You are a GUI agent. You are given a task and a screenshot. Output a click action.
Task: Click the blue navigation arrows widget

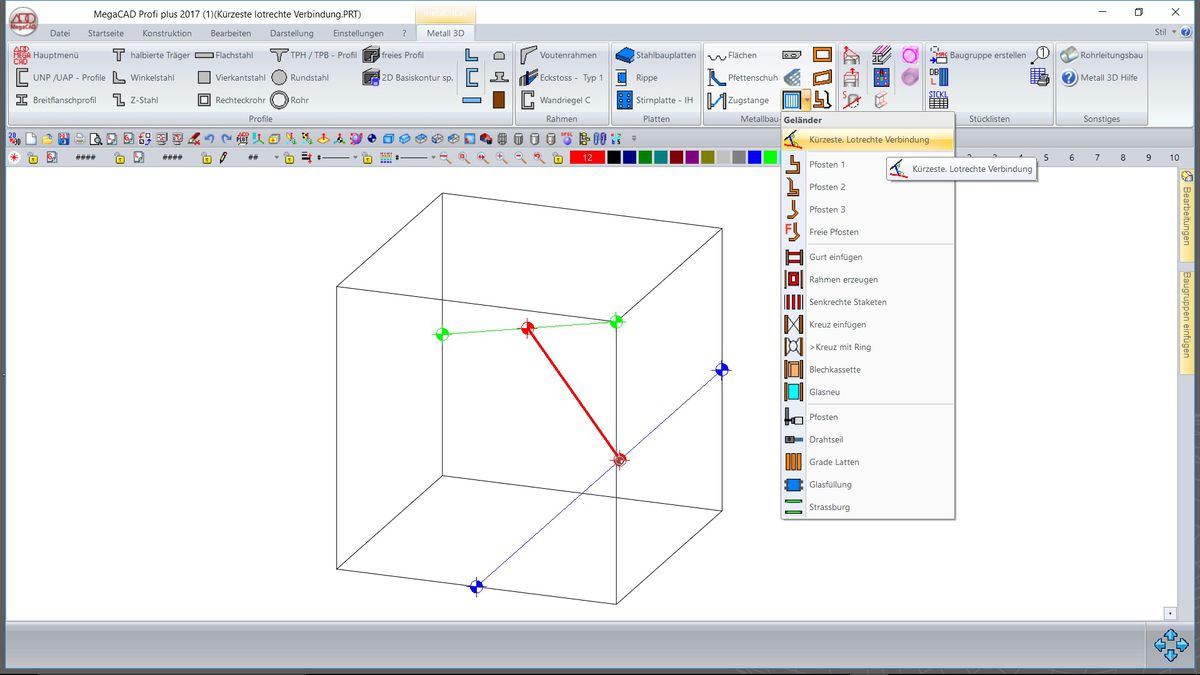(x=1170, y=645)
